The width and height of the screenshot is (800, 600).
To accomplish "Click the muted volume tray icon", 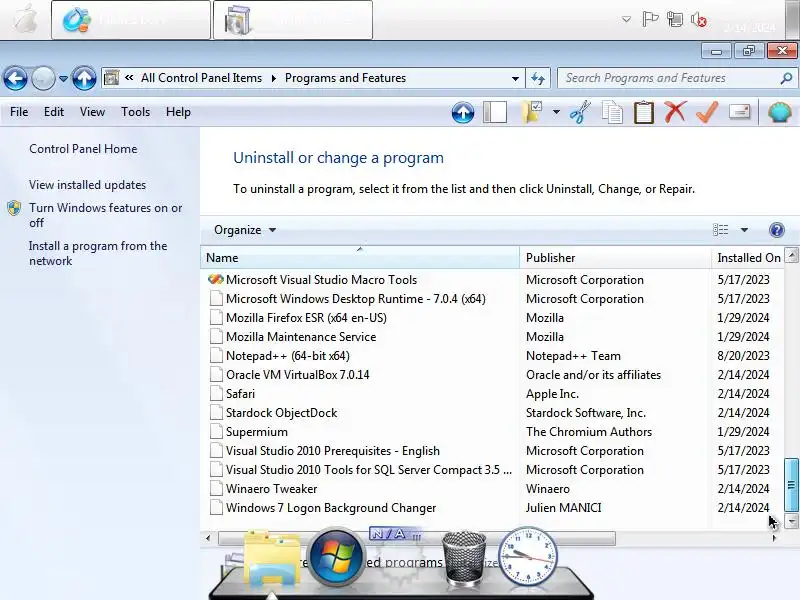I will pos(698,19).
